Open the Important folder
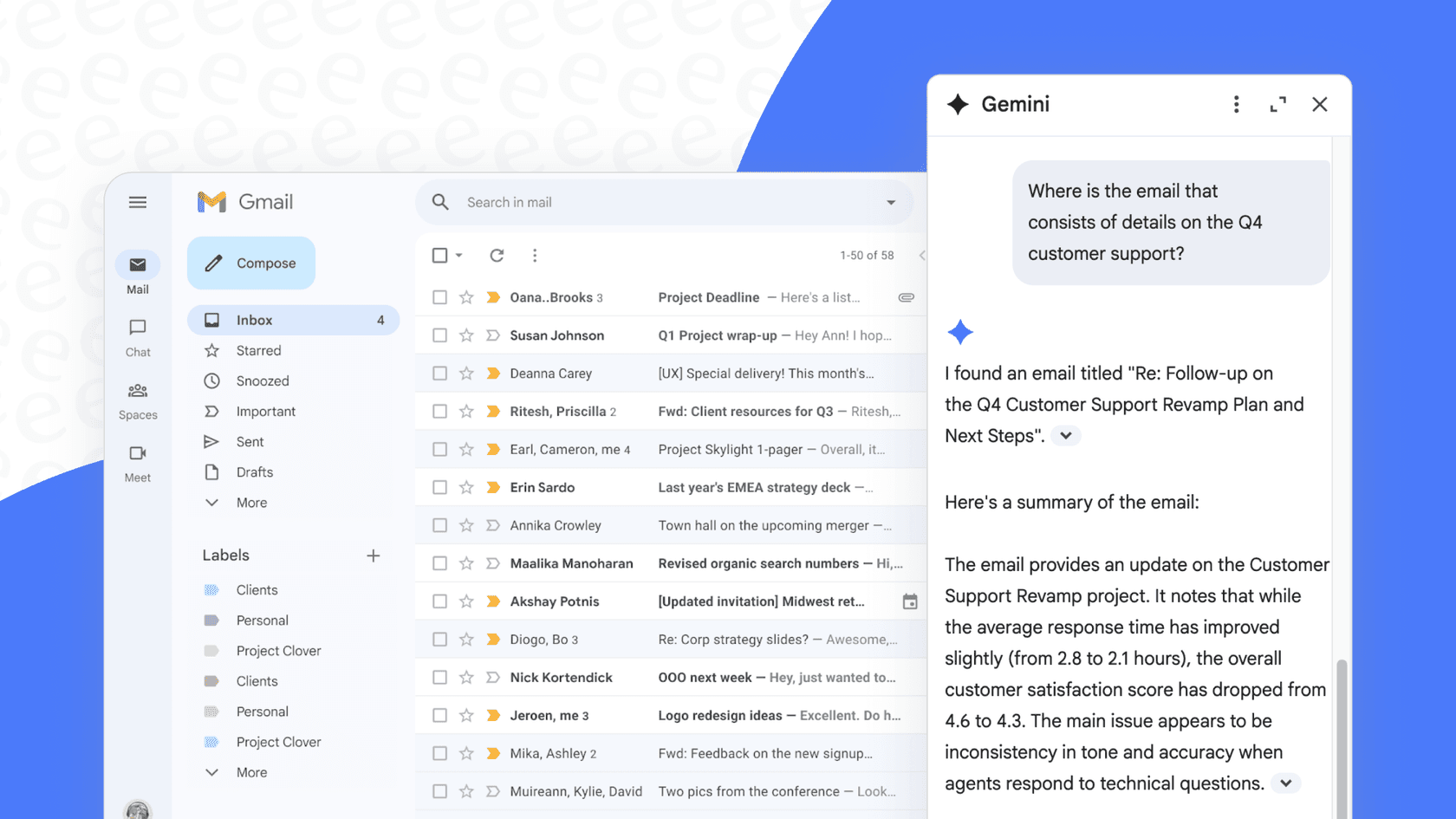The image size is (1456, 819). tap(265, 411)
